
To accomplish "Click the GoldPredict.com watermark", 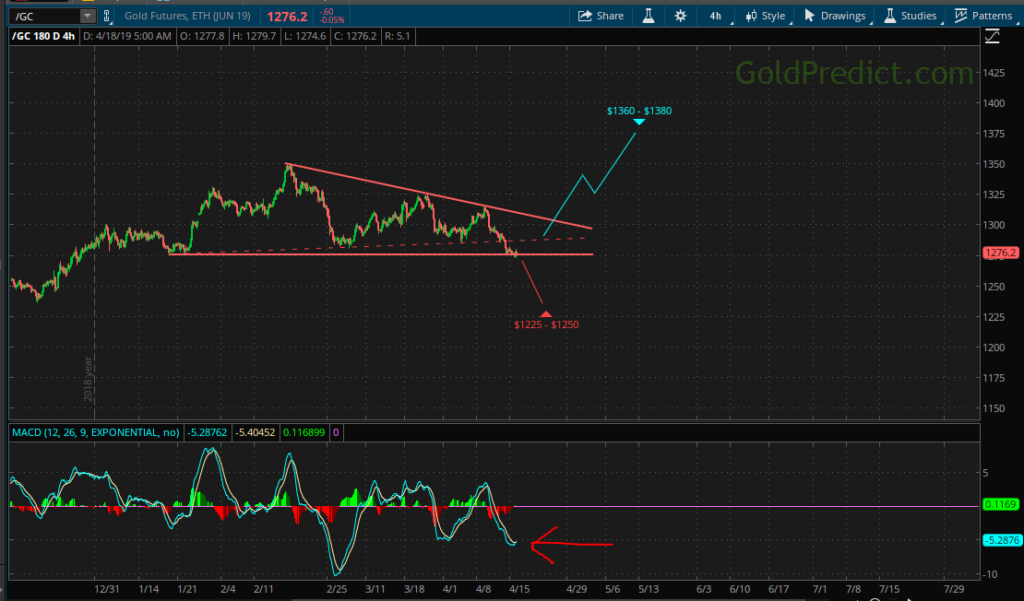I will click(854, 73).
